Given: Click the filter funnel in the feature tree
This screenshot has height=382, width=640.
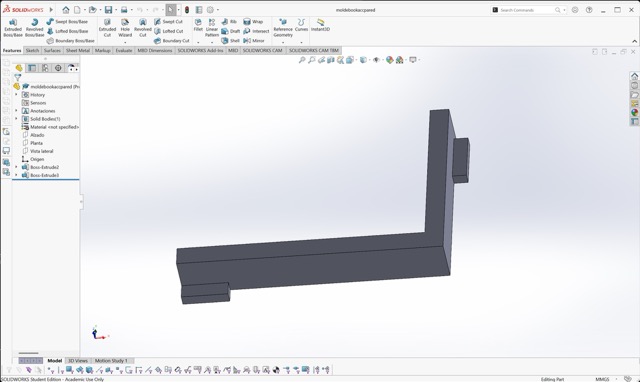Looking at the screenshot, I should click(18, 77).
